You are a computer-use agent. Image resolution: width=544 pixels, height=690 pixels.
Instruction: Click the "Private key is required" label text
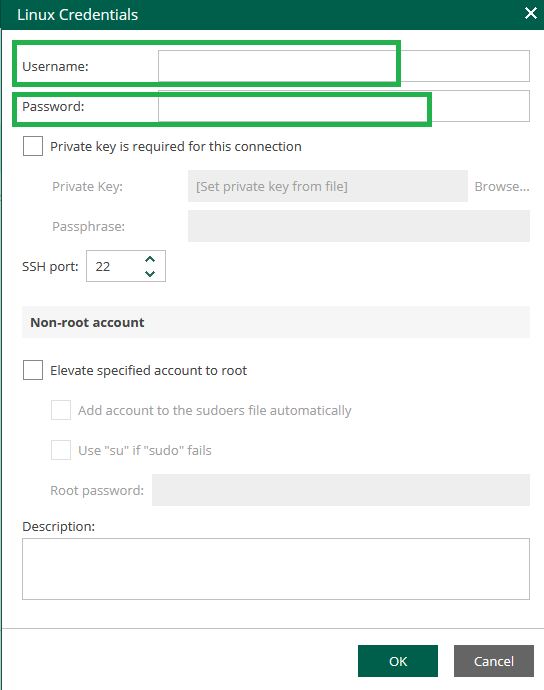176,147
